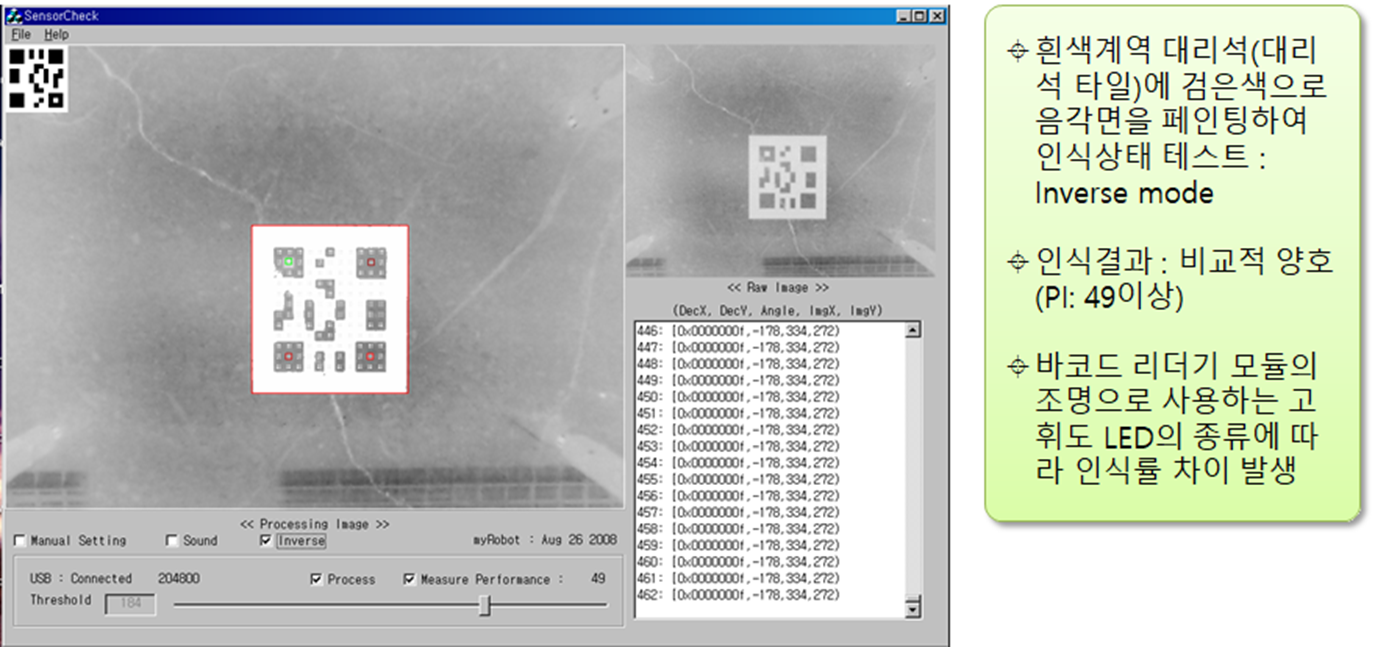Enable the Manual Setting checkbox
Image resolution: width=1375 pixels, height=647 pixels.
[x=20, y=541]
